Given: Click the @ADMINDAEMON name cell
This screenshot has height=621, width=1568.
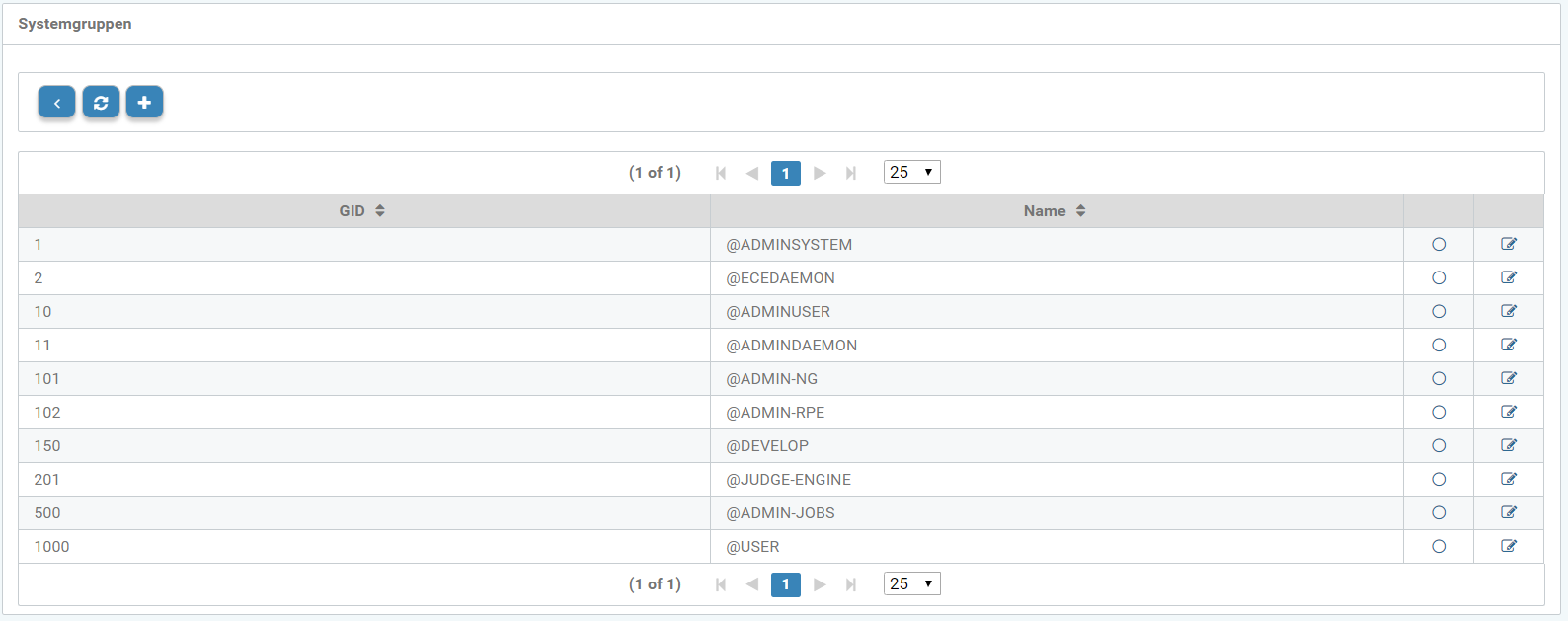Looking at the screenshot, I should coord(792,346).
